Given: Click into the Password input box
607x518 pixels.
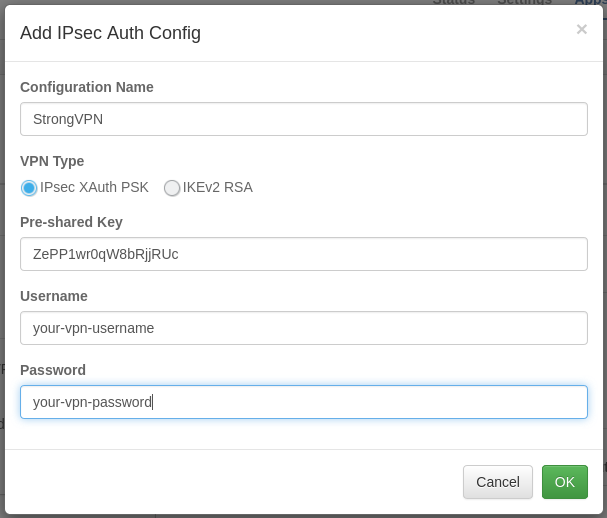Looking at the screenshot, I should (x=303, y=402).
